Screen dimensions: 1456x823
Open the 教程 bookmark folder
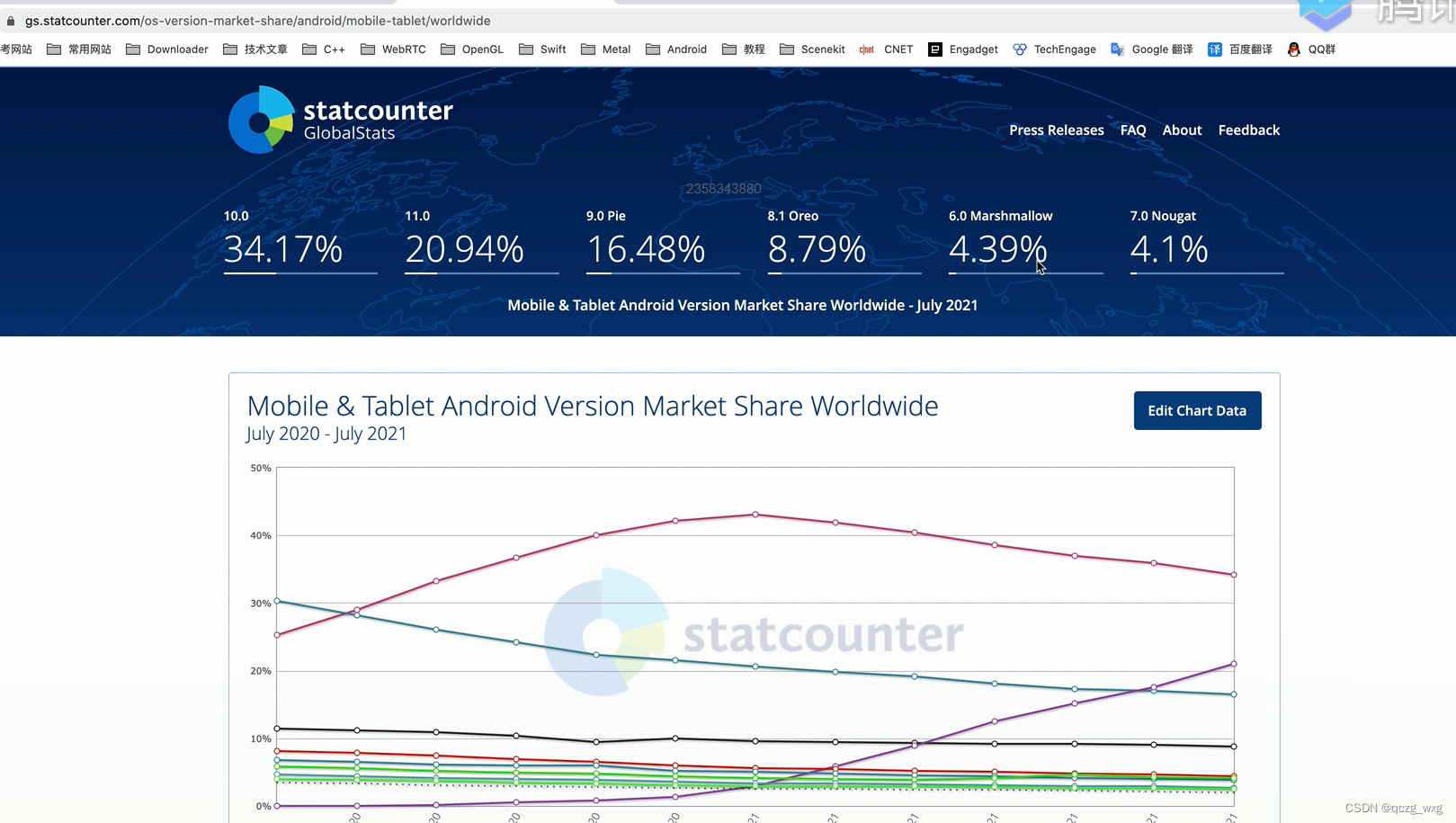click(x=744, y=49)
